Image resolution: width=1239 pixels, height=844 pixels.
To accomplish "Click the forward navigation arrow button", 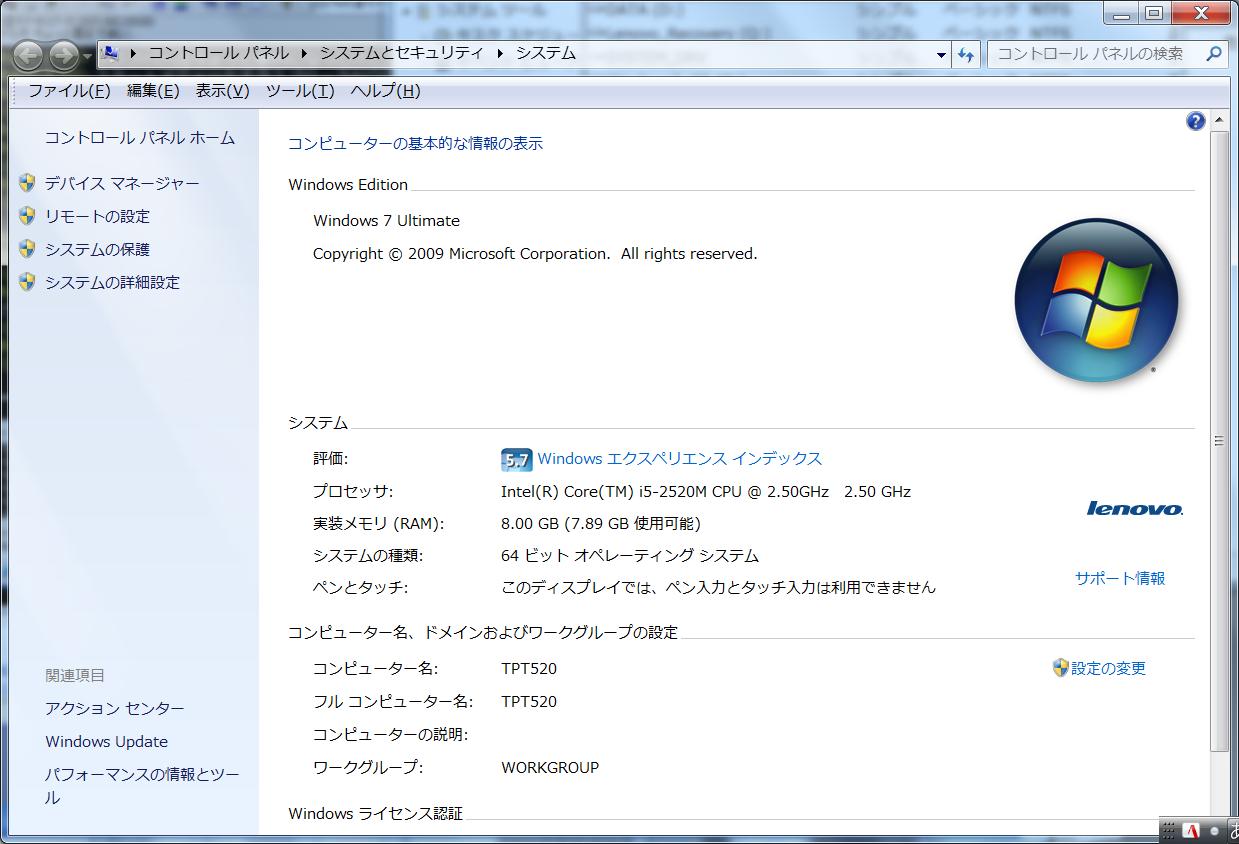I will tap(64, 55).
